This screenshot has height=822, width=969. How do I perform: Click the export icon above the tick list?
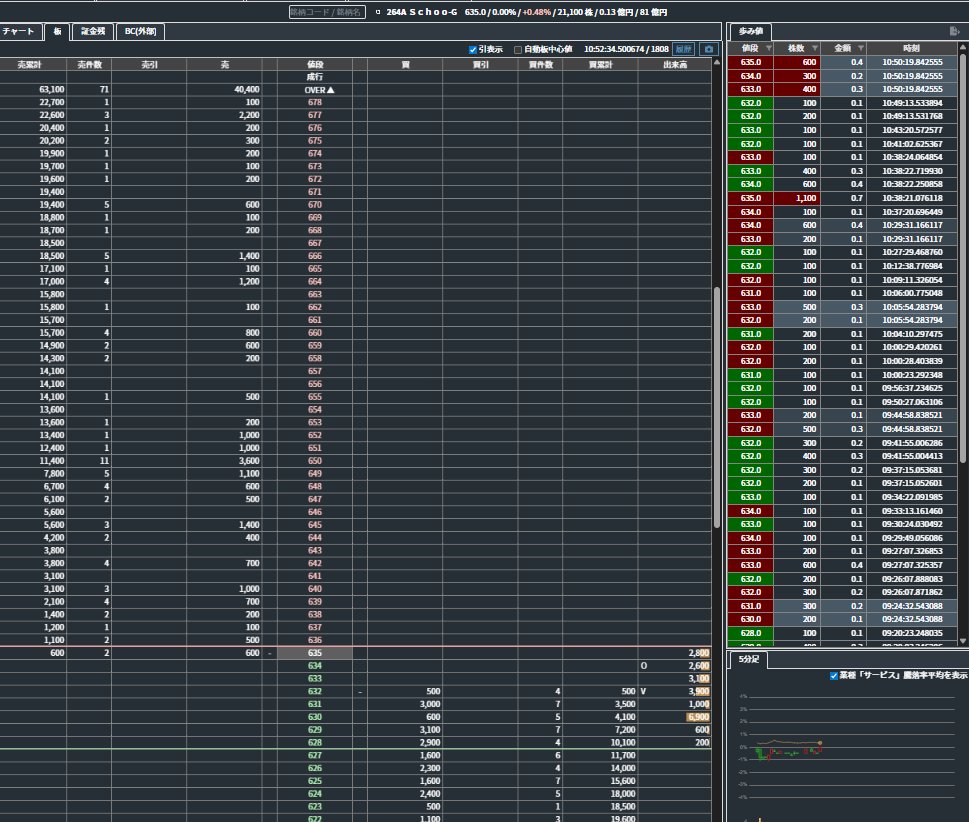[x=954, y=31]
